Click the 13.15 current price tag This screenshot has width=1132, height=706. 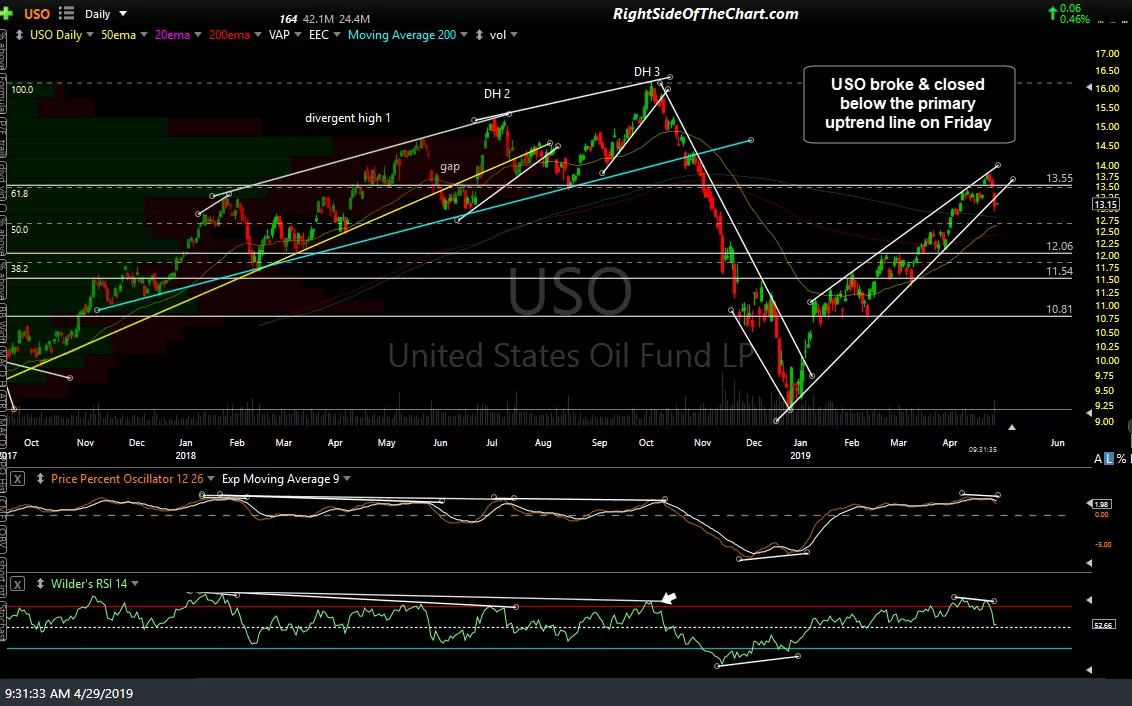pos(1106,204)
